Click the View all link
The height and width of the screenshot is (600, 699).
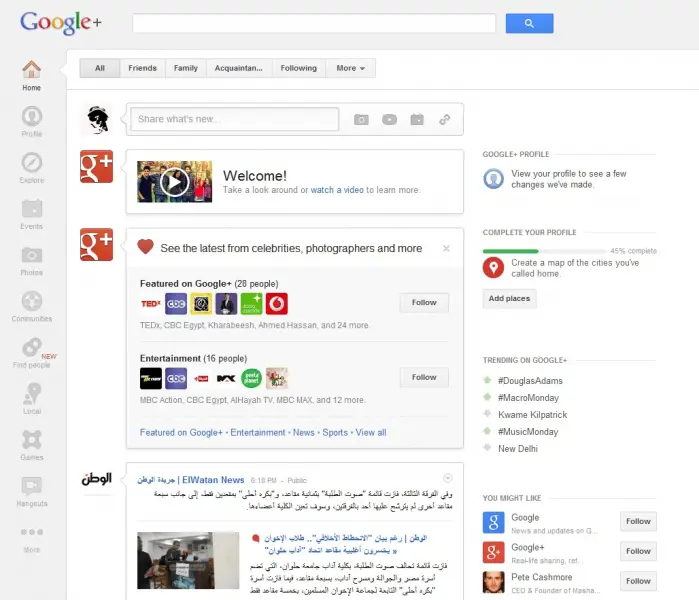point(371,432)
